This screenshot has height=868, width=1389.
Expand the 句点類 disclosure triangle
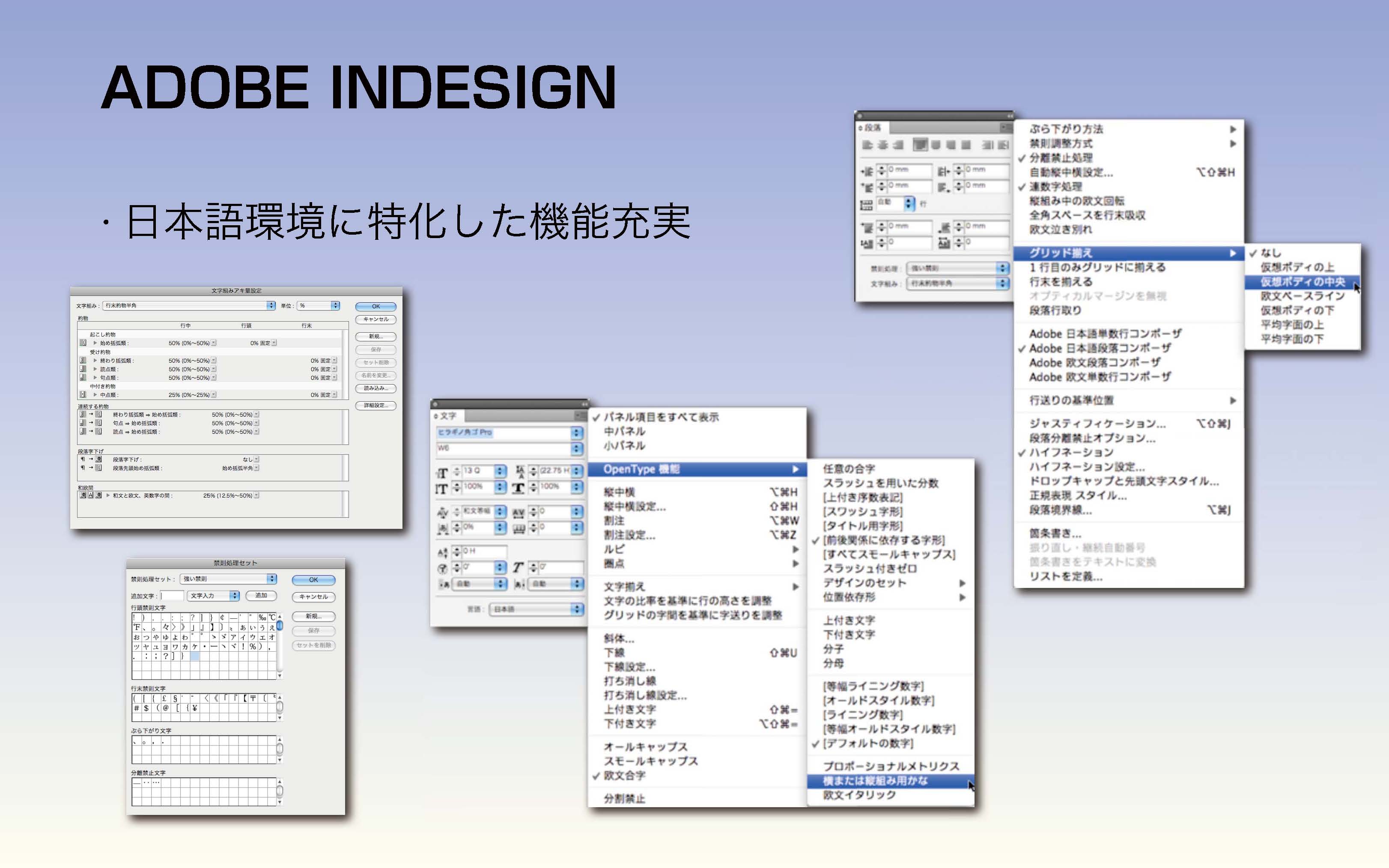[x=95, y=378]
